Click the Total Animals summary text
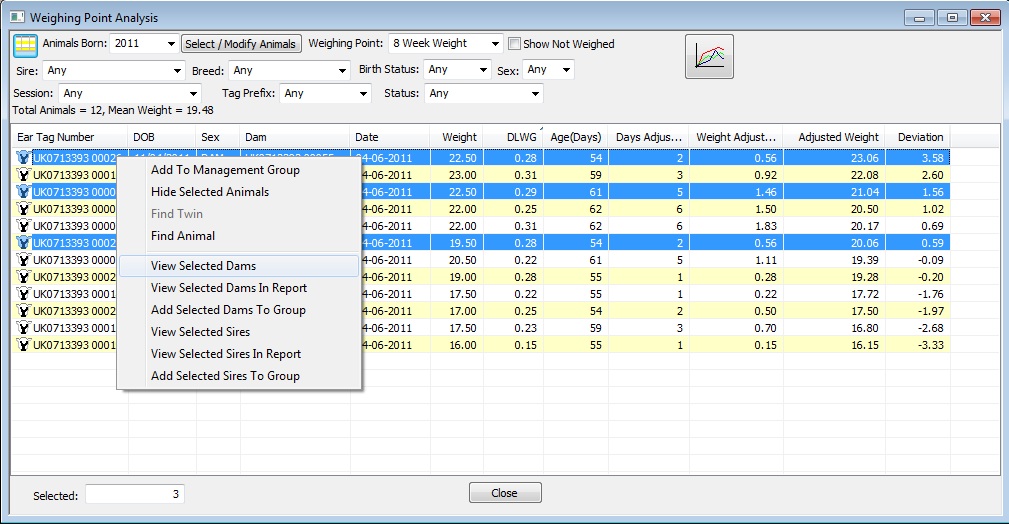This screenshot has height=524, width=1009. [113, 110]
